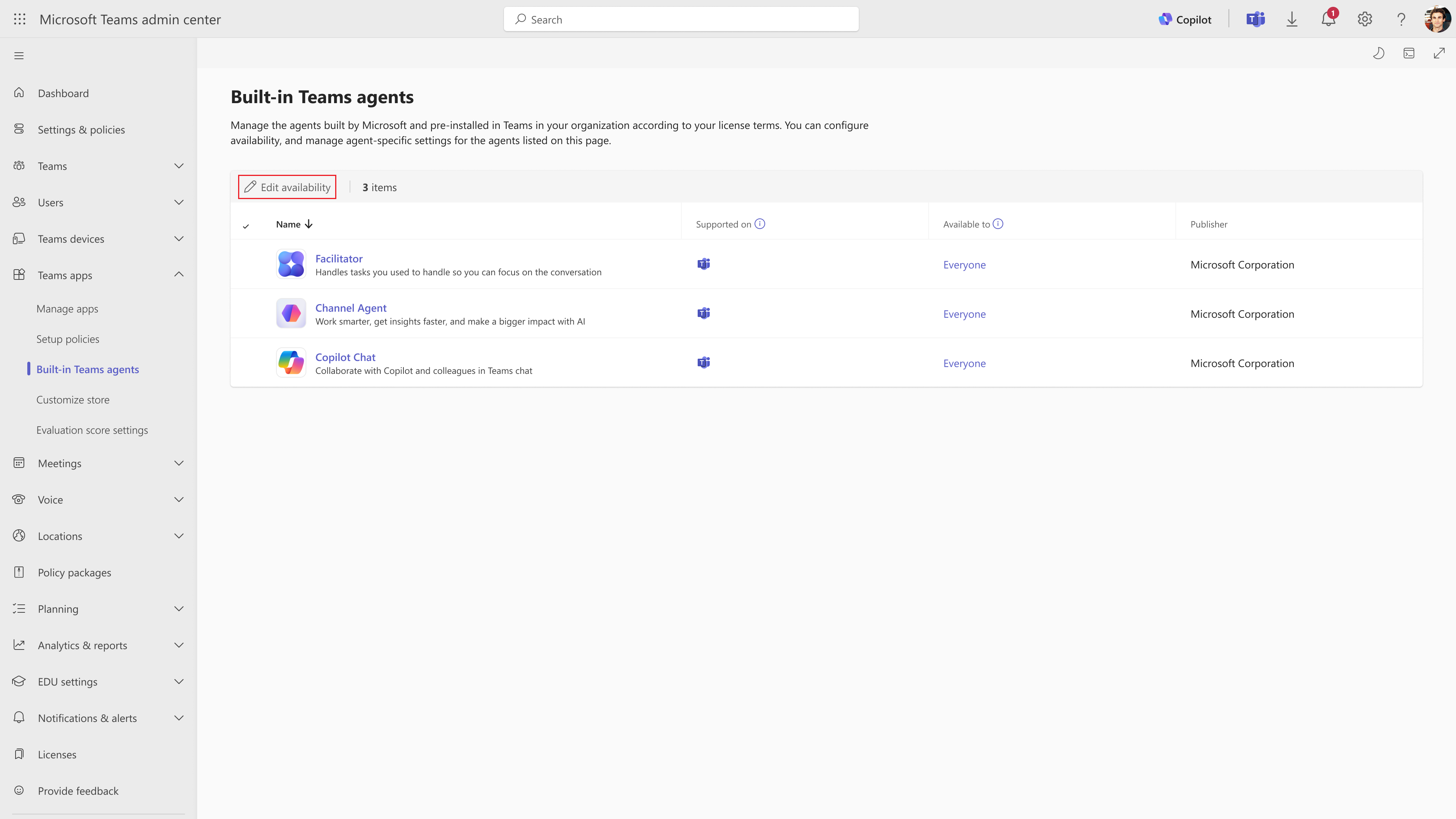Click the Teams app icon in header

[x=1255, y=19]
